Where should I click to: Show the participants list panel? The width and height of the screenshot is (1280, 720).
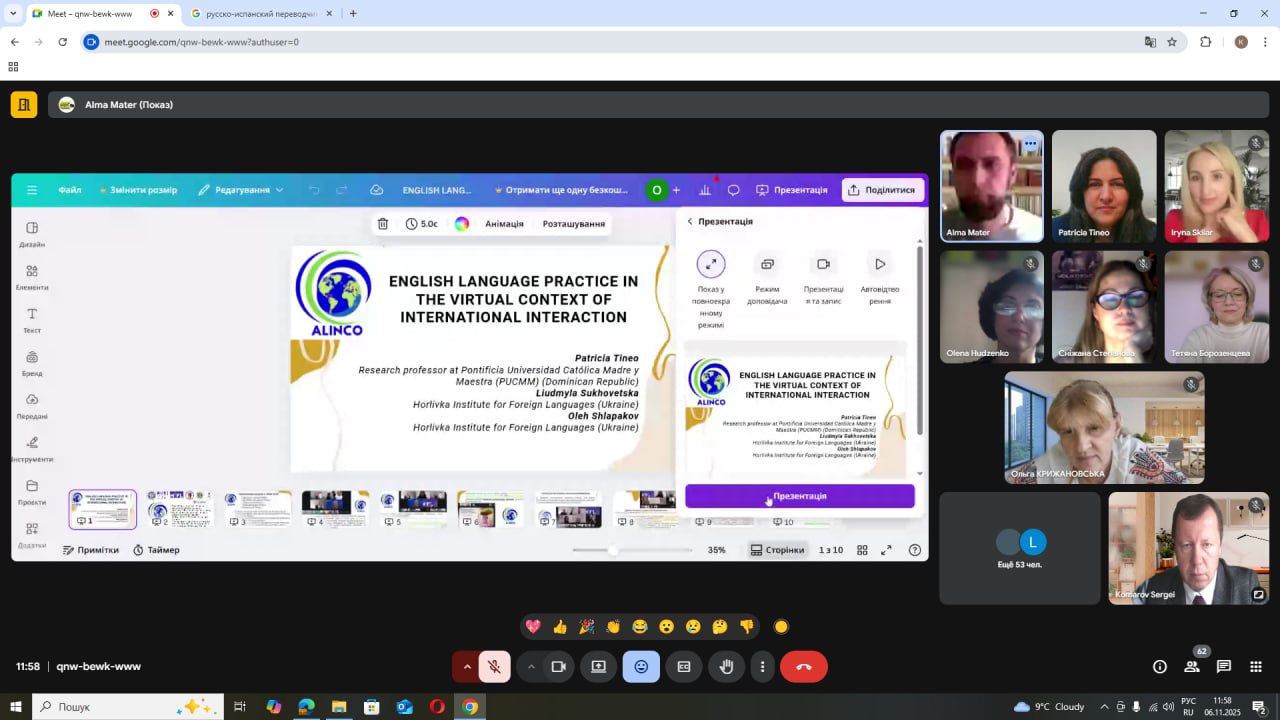[1192, 667]
